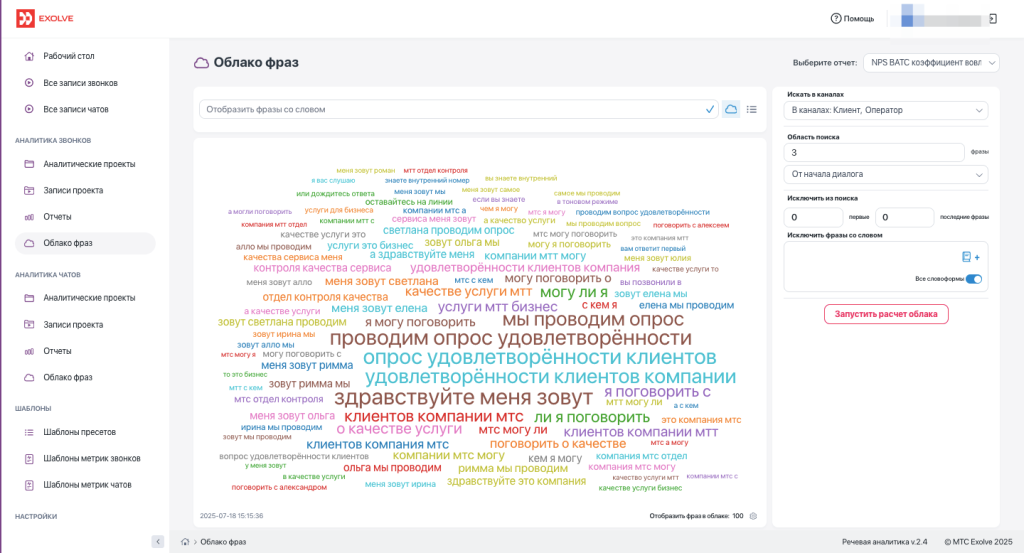Click phrase отдел контроля качества
Image resolution: width=1024 pixels, height=553 pixels.
pos(325,297)
